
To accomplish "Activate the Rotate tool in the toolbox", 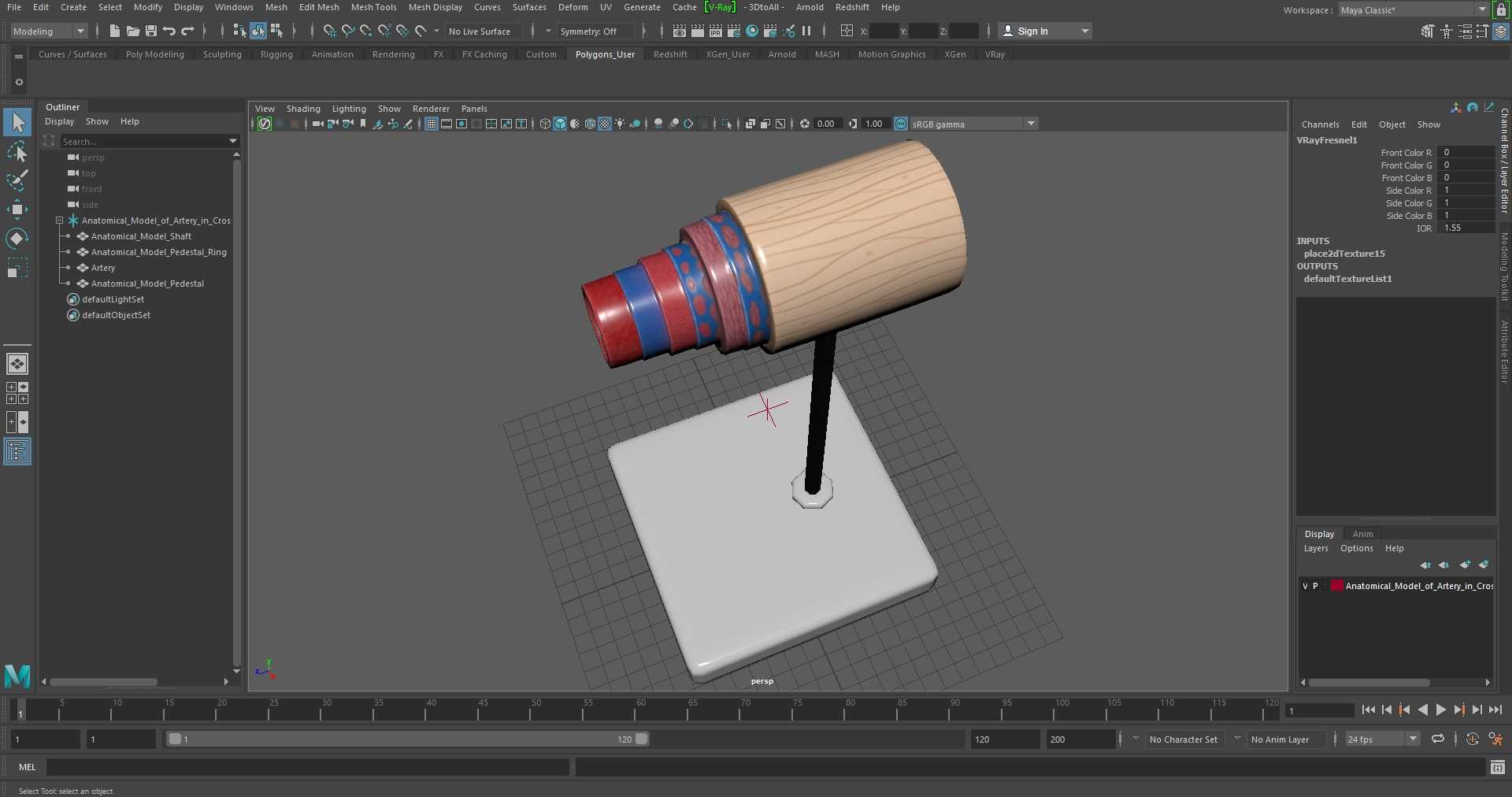I will [x=17, y=239].
